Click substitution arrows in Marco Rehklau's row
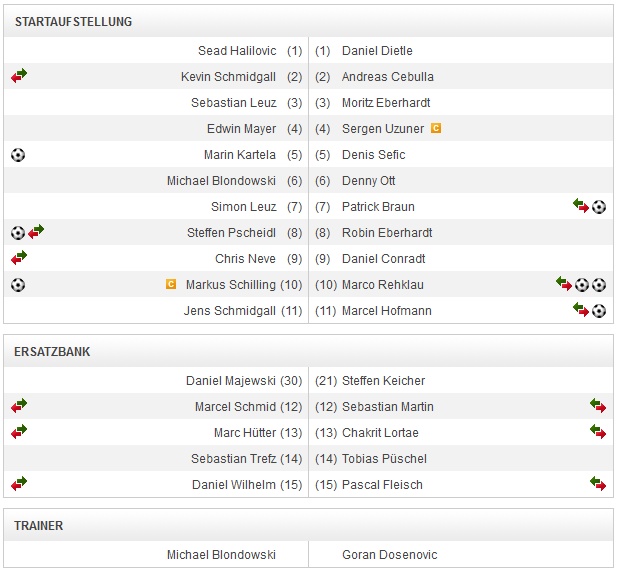Screen dimensions: 618x572 tap(564, 284)
